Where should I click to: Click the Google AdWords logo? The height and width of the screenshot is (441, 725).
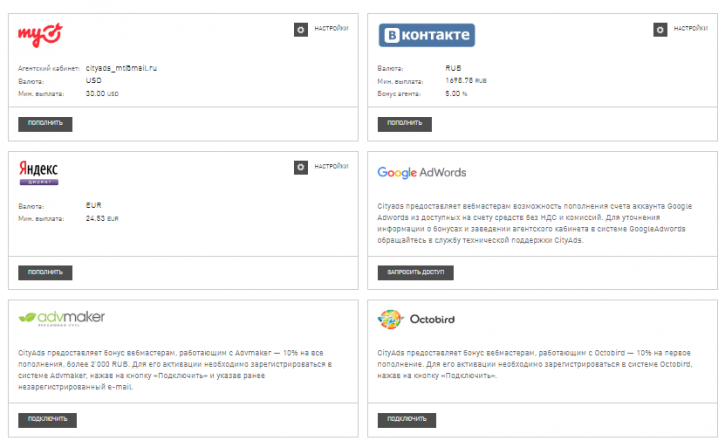(422, 173)
